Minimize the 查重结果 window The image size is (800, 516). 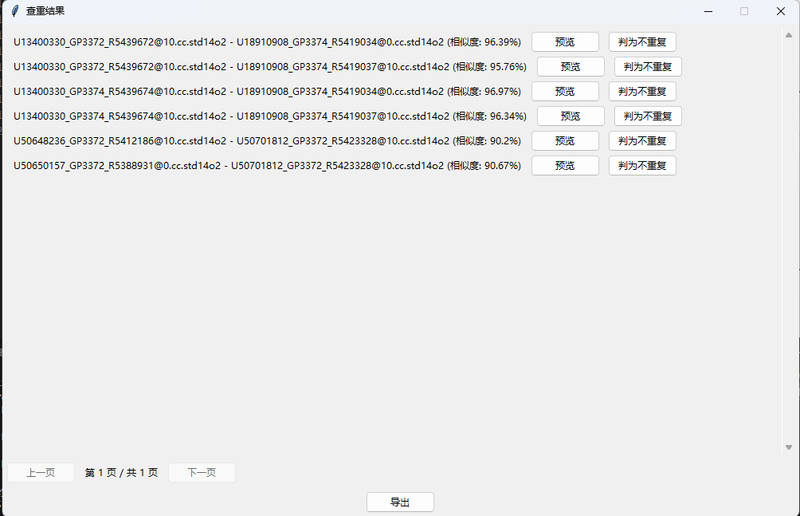pyautogui.click(x=708, y=11)
